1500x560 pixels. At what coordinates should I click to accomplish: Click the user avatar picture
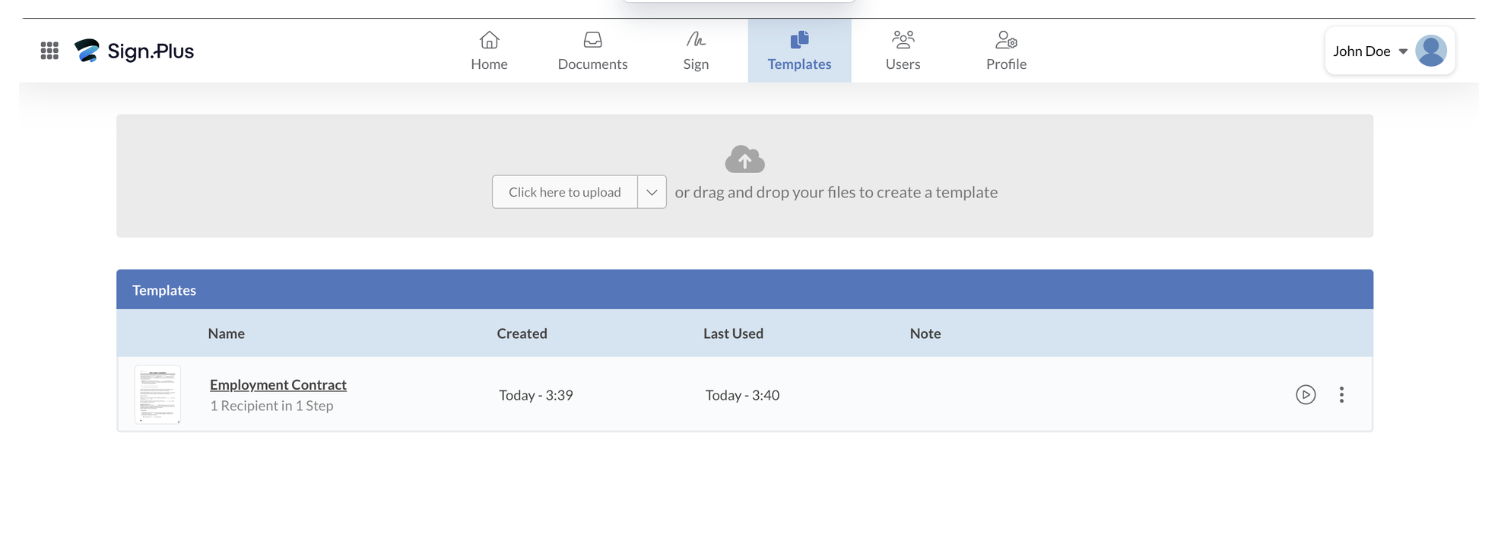point(1431,51)
